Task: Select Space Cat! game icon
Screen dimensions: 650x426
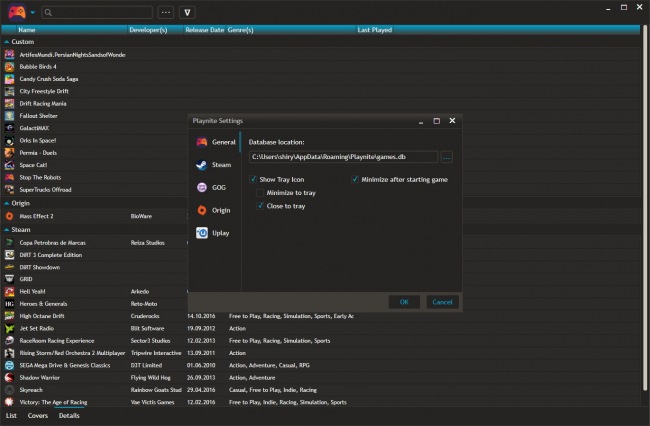Action: tap(9, 165)
